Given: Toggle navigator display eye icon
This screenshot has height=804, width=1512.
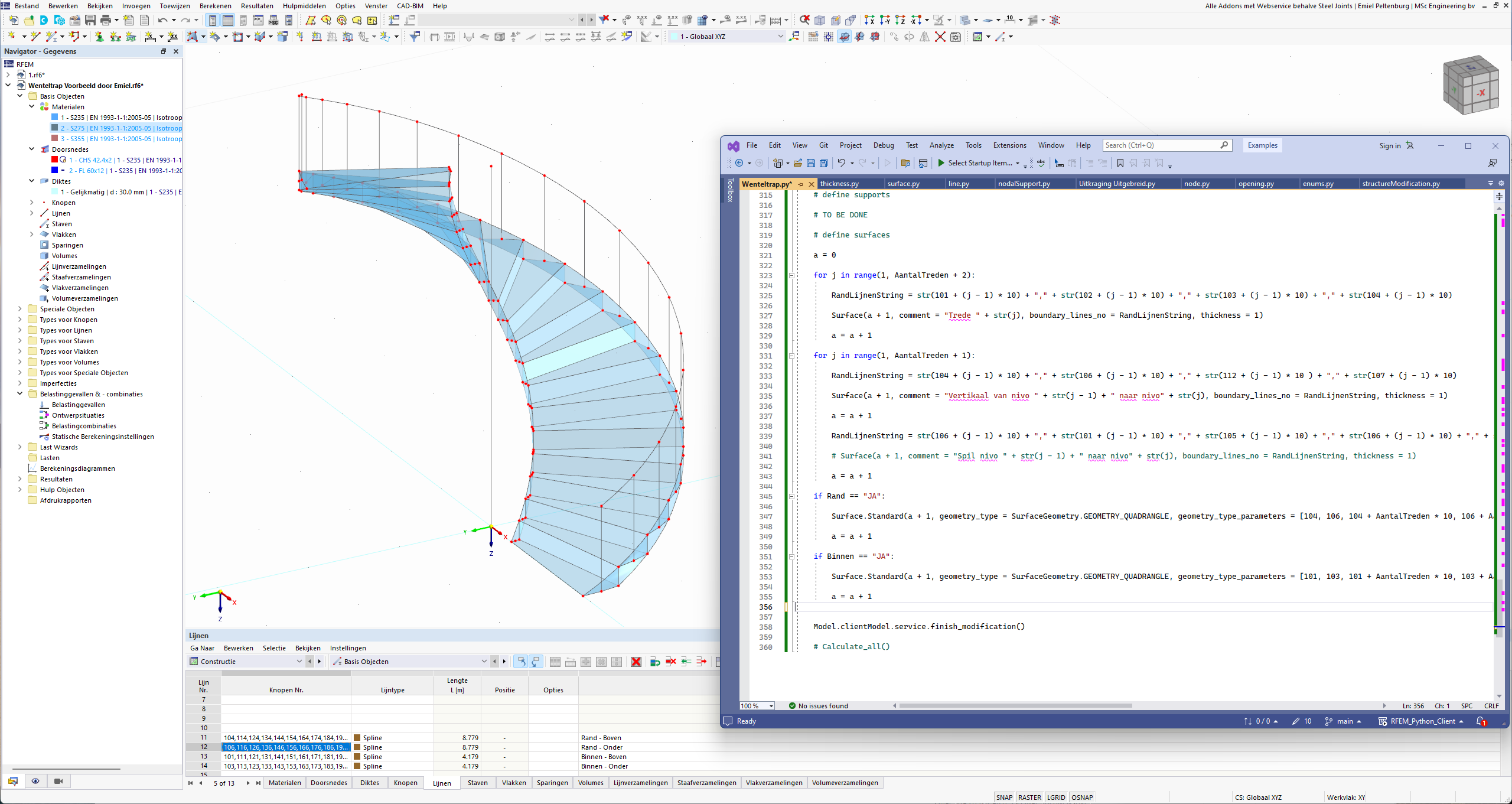Looking at the screenshot, I should click(x=35, y=781).
